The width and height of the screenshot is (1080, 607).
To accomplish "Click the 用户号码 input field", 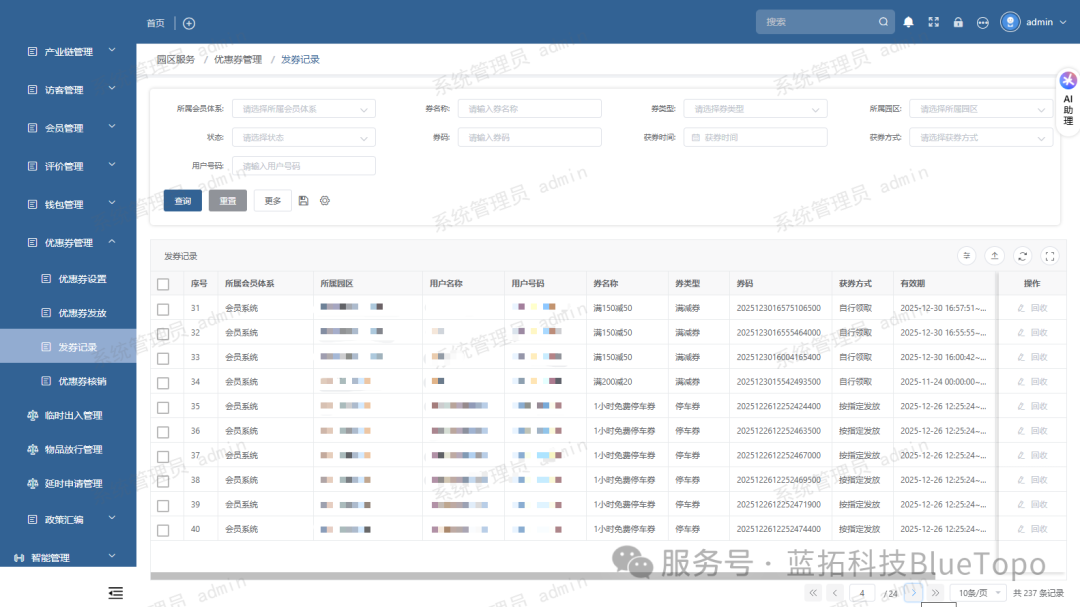I will 304,166.
